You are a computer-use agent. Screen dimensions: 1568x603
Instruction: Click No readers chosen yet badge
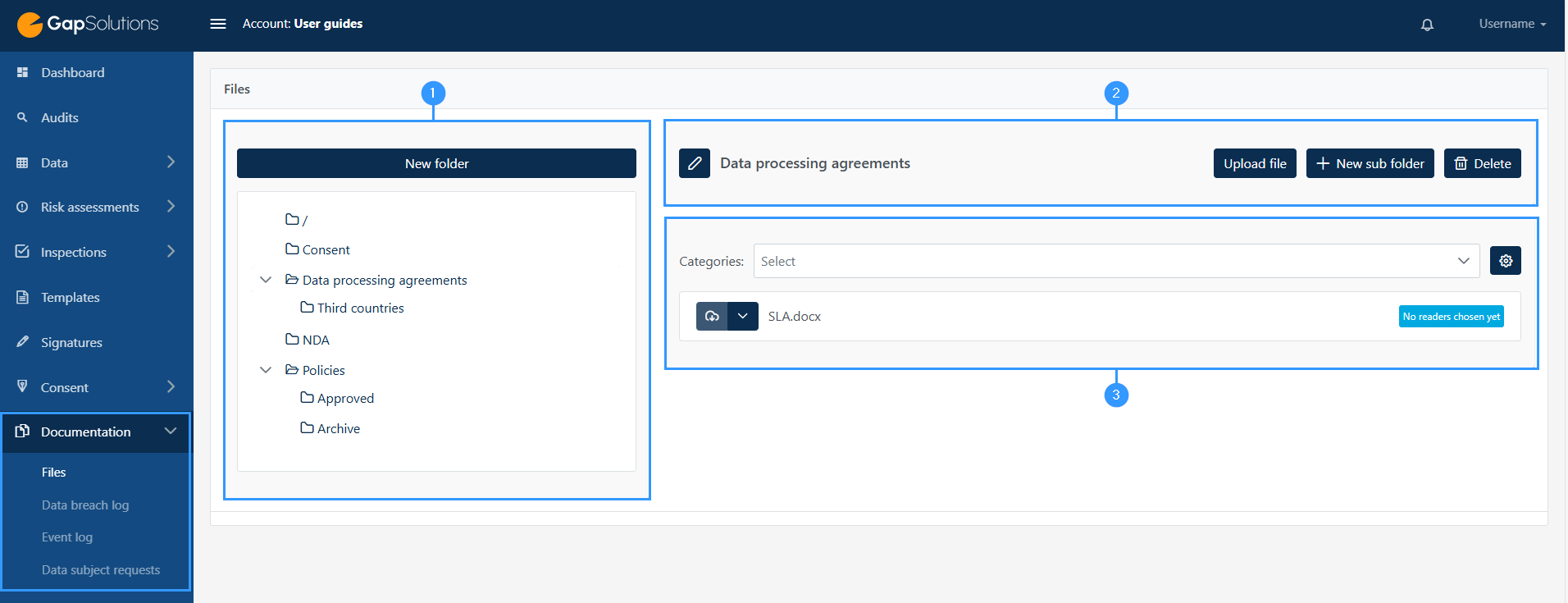(1452, 316)
